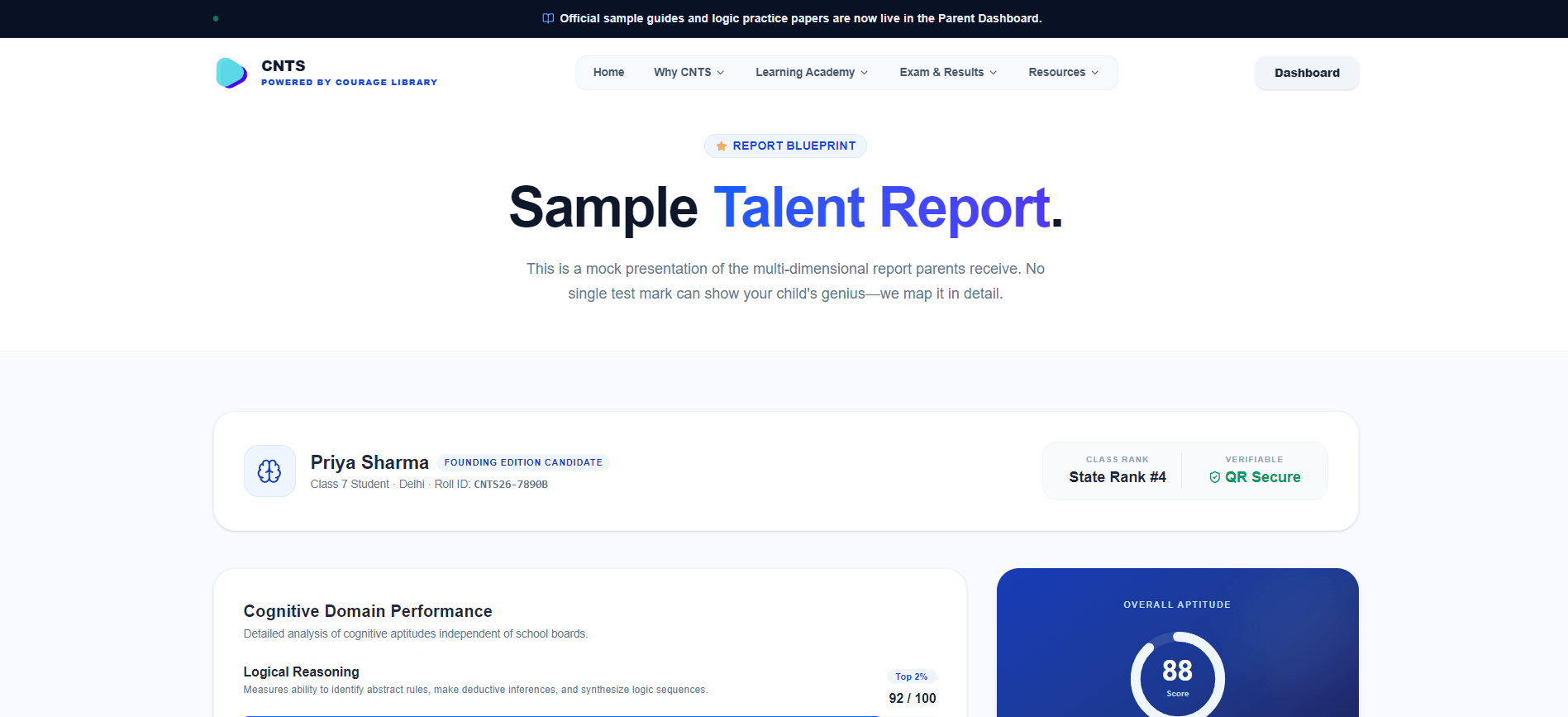Open the Dashboard button

click(x=1307, y=73)
